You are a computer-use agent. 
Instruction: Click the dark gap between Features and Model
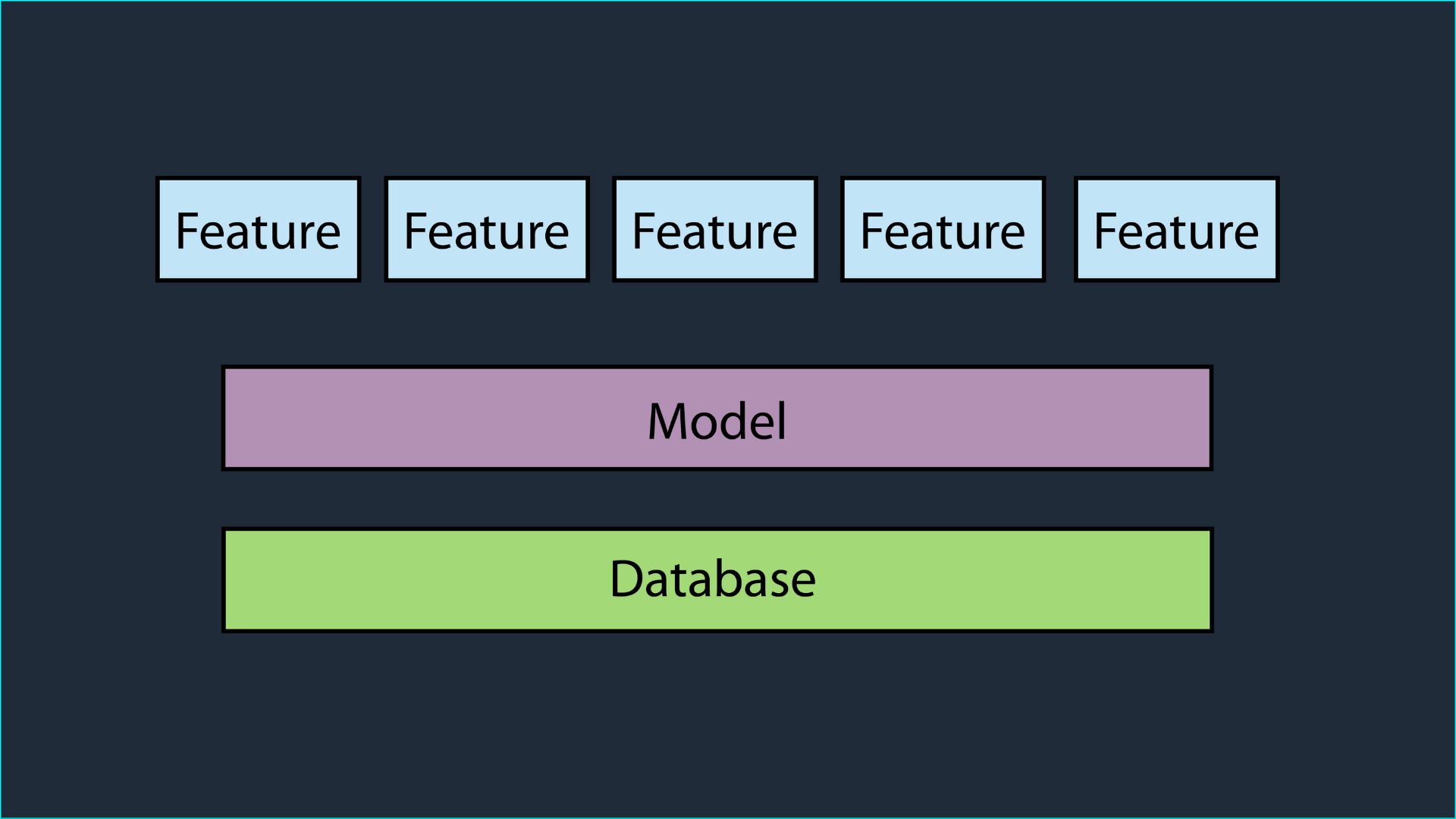[x=717, y=324]
